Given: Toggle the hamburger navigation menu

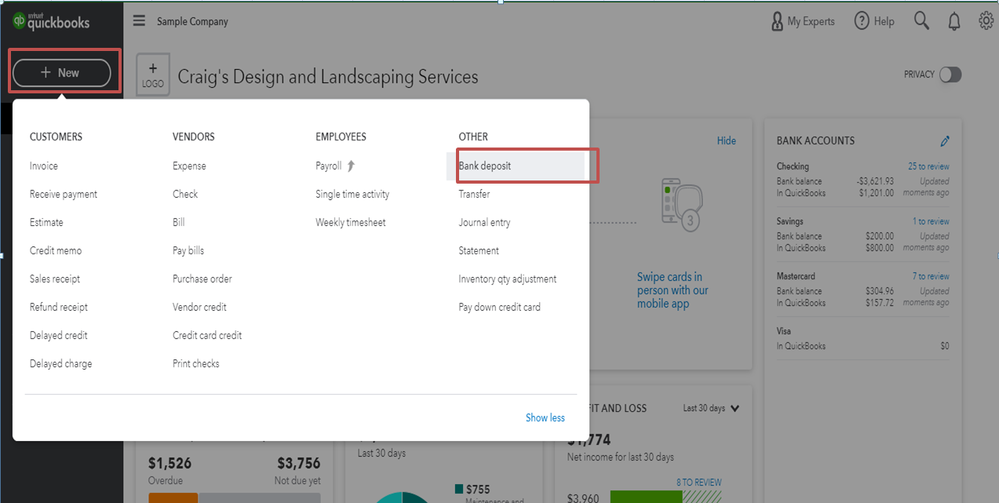Looking at the screenshot, I should click(x=139, y=21).
